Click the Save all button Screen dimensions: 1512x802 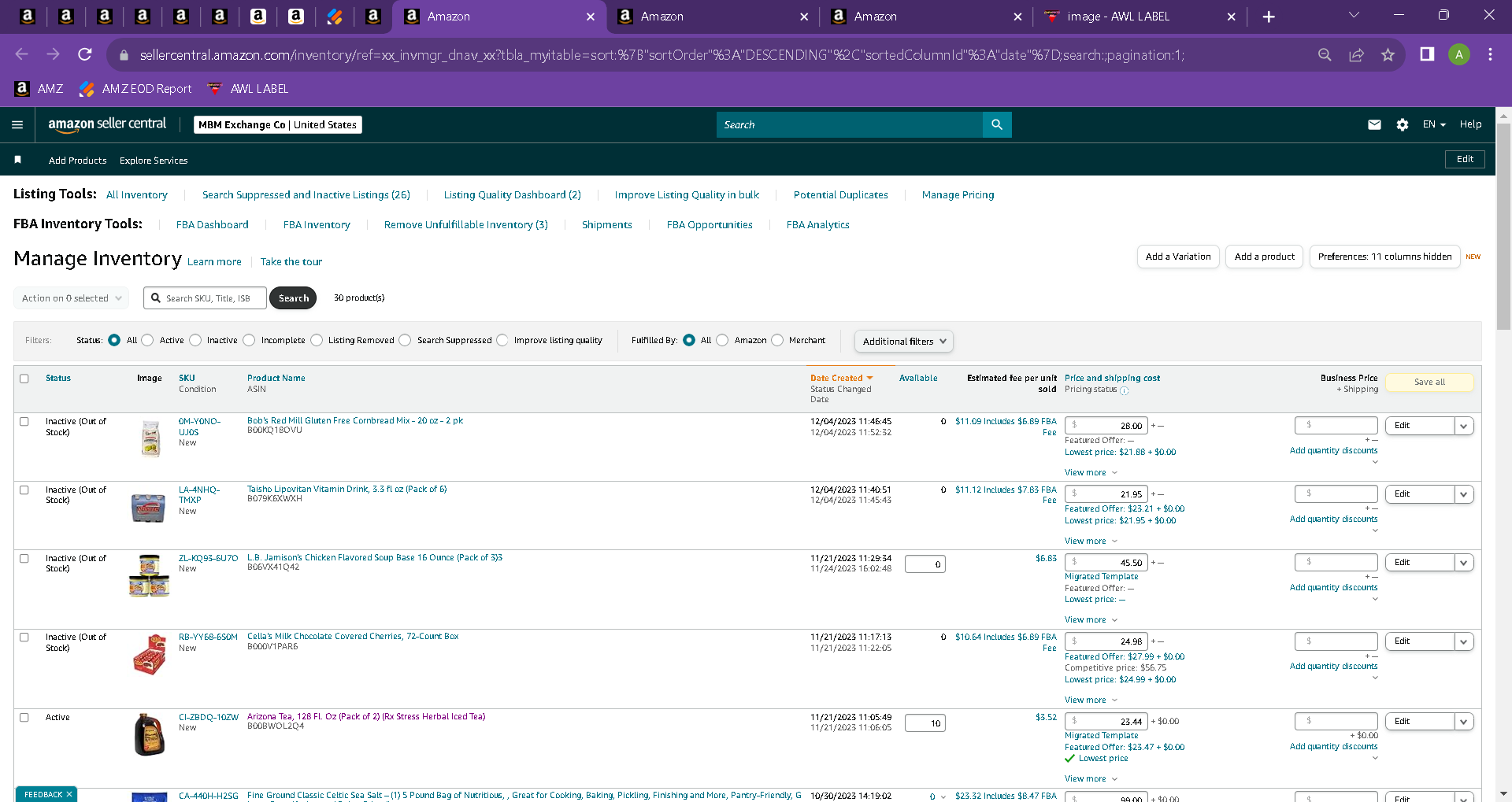coord(1429,382)
